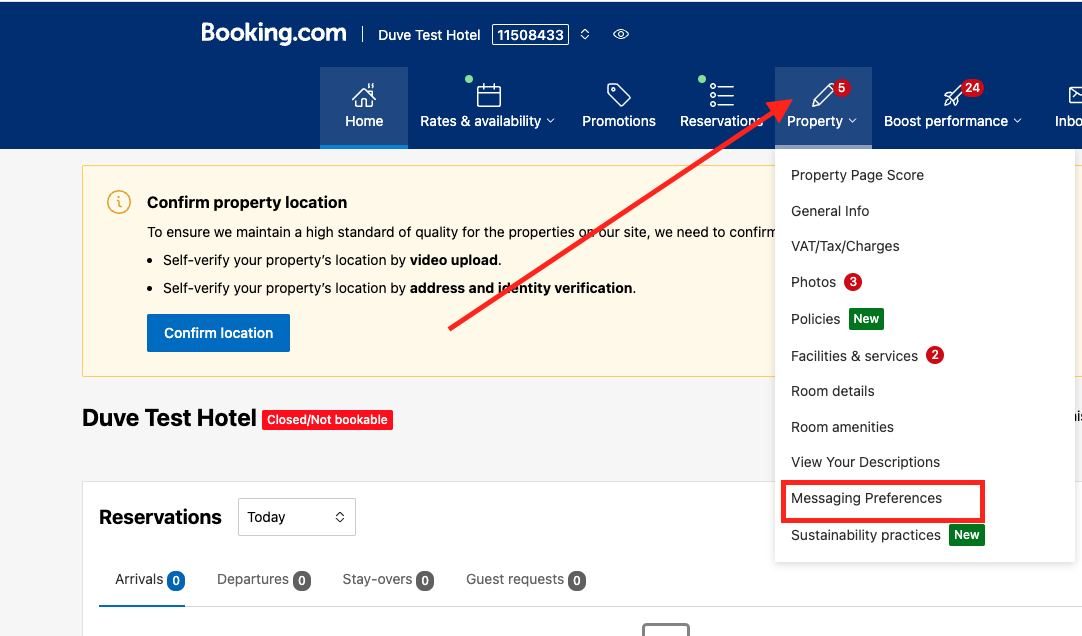Click the Promotions tag icon

[618, 95]
